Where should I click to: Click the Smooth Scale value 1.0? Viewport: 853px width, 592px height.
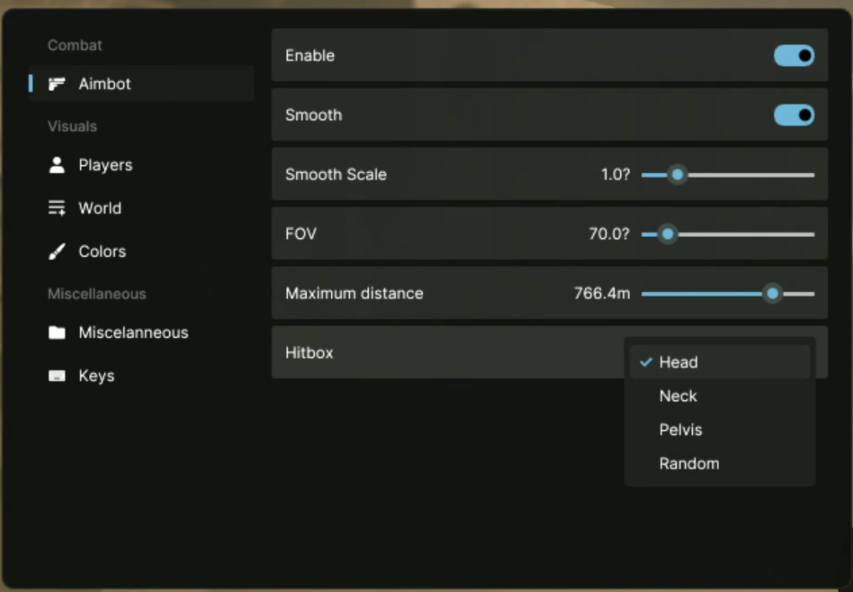tap(615, 175)
